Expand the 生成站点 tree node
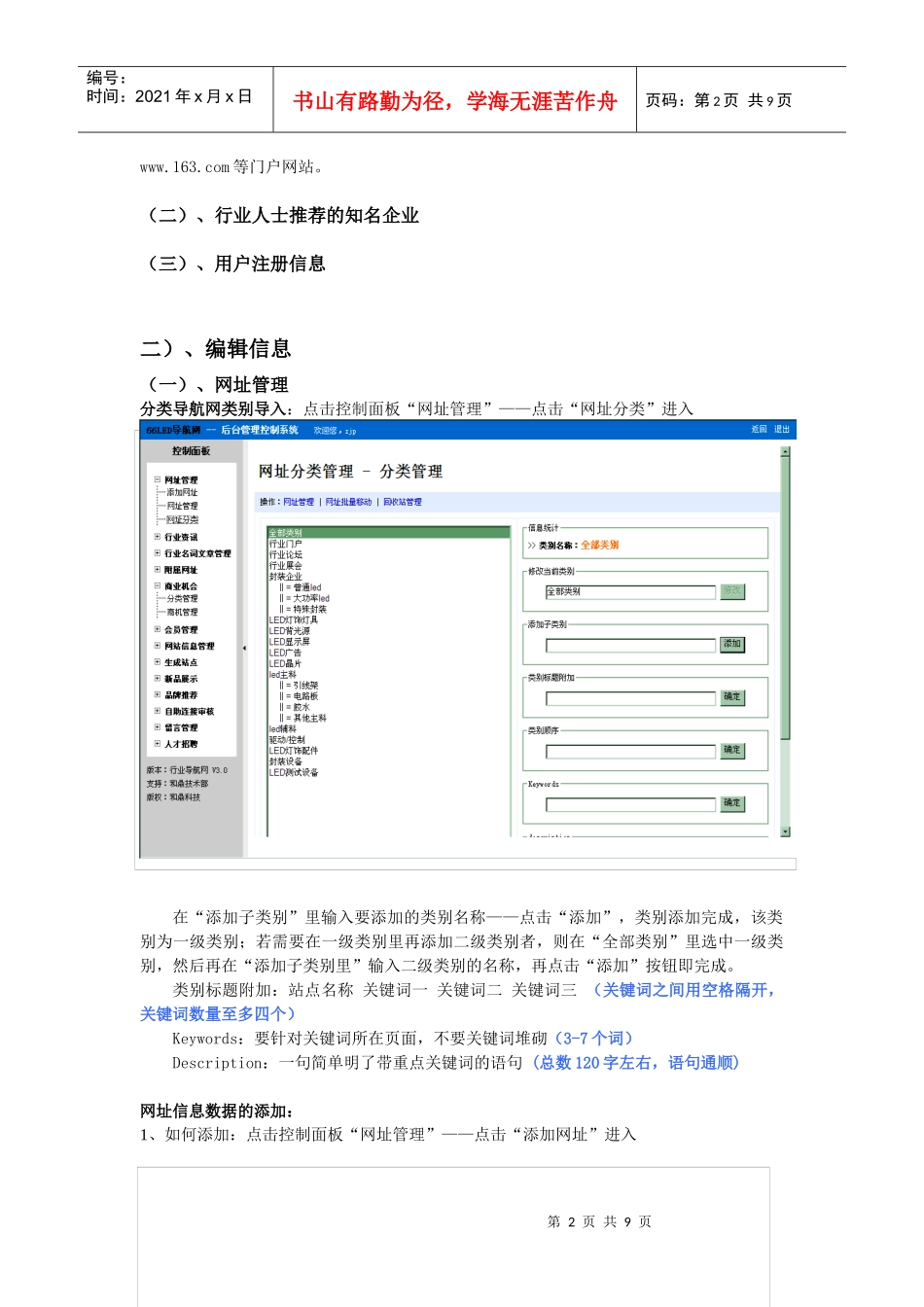The width and height of the screenshot is (924, 1307). click(158, 662)
